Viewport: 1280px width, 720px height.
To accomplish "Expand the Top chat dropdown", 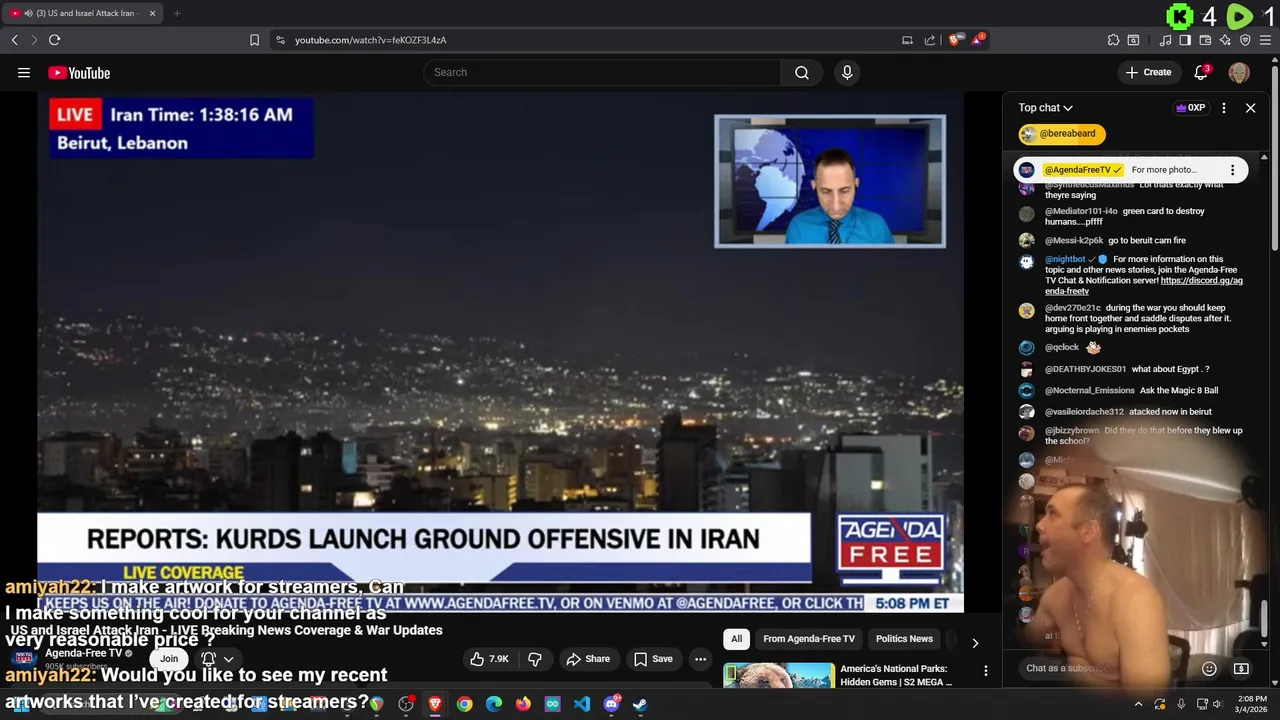I will 1045,108.
